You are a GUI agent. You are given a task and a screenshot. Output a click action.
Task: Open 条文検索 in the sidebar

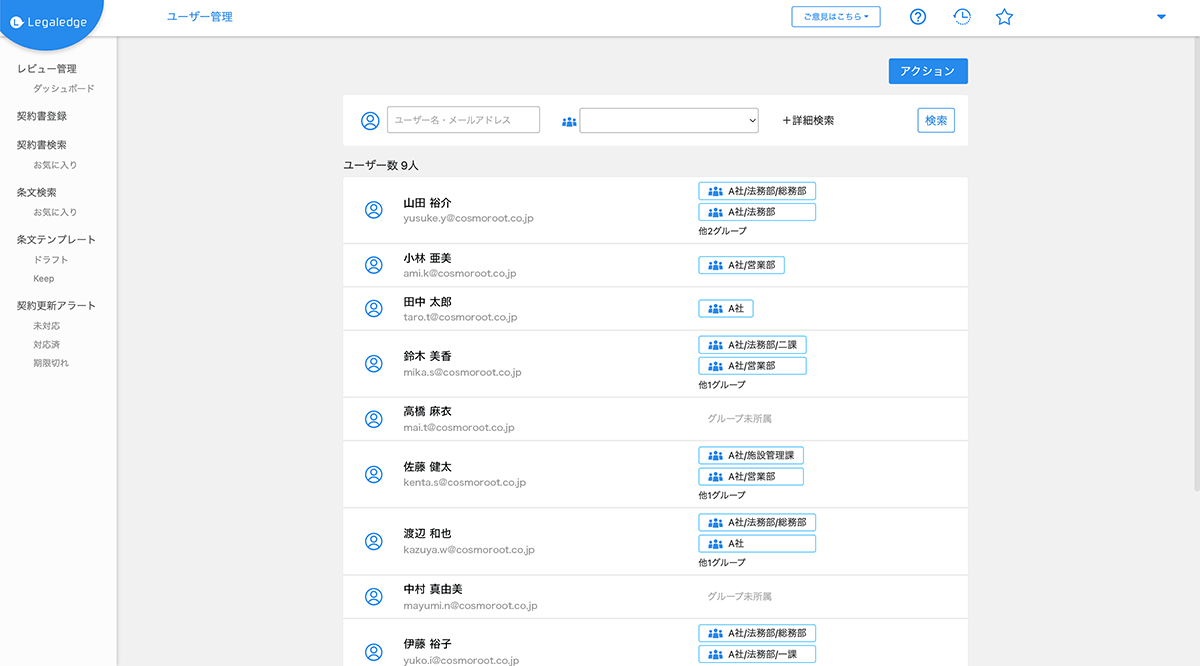pyautogui.click(x=37, y=192)
